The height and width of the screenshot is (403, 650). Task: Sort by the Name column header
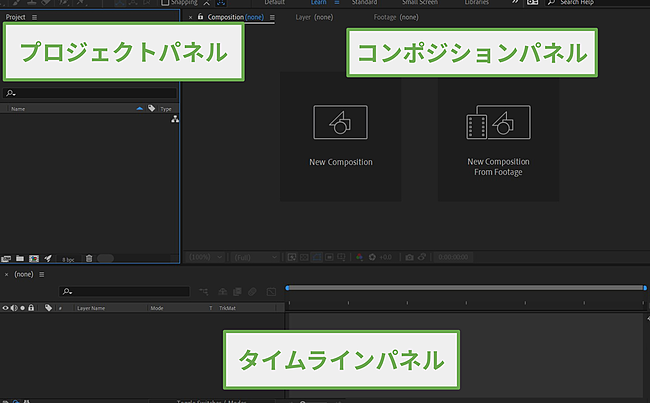point(18,109)
